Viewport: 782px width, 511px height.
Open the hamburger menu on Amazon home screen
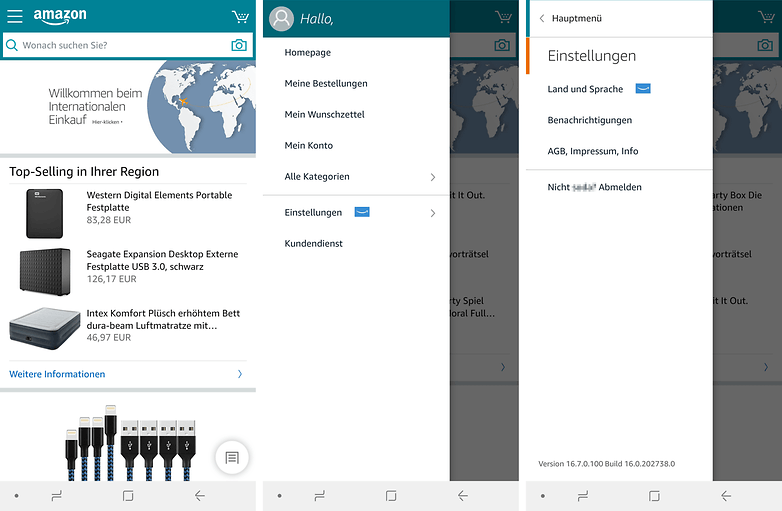[x=14, y=16]
